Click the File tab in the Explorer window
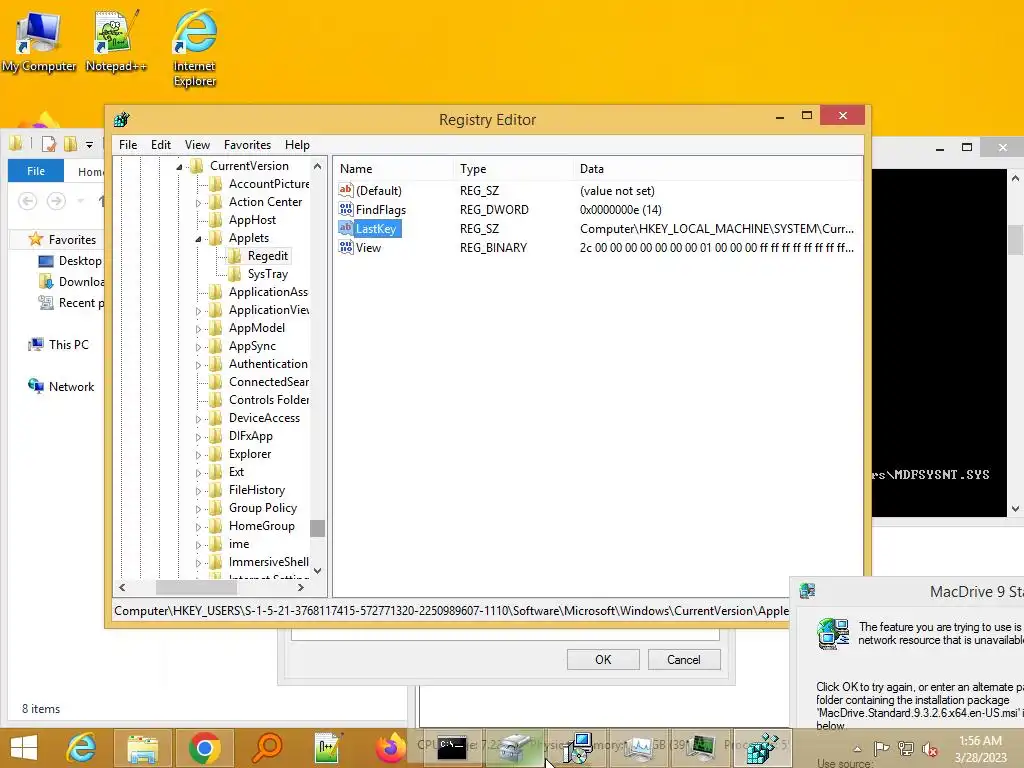Image resolution: width=1024 pixels, height=768 pixels. point(36,171)
